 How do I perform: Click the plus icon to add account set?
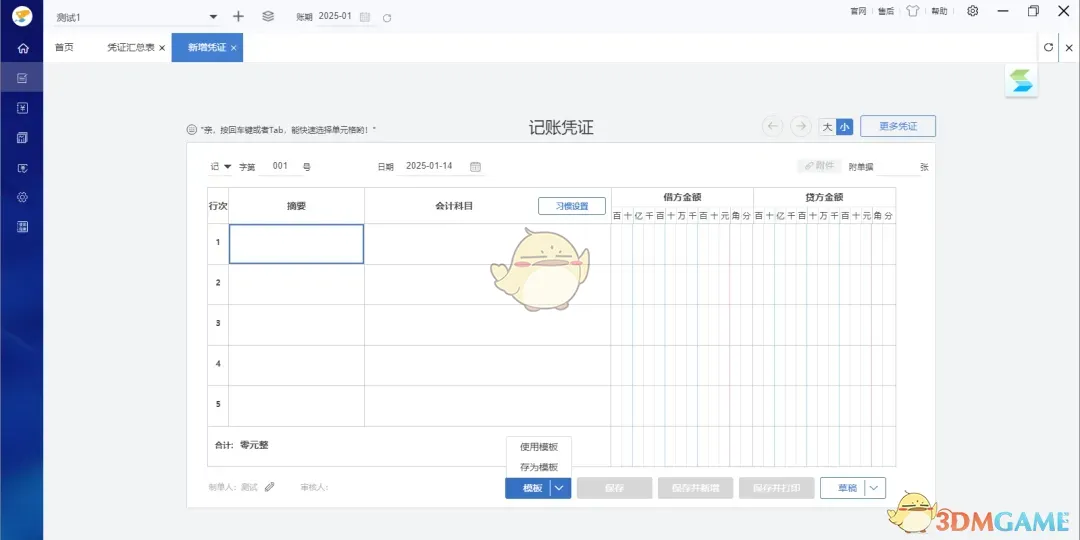coord(238,17)
